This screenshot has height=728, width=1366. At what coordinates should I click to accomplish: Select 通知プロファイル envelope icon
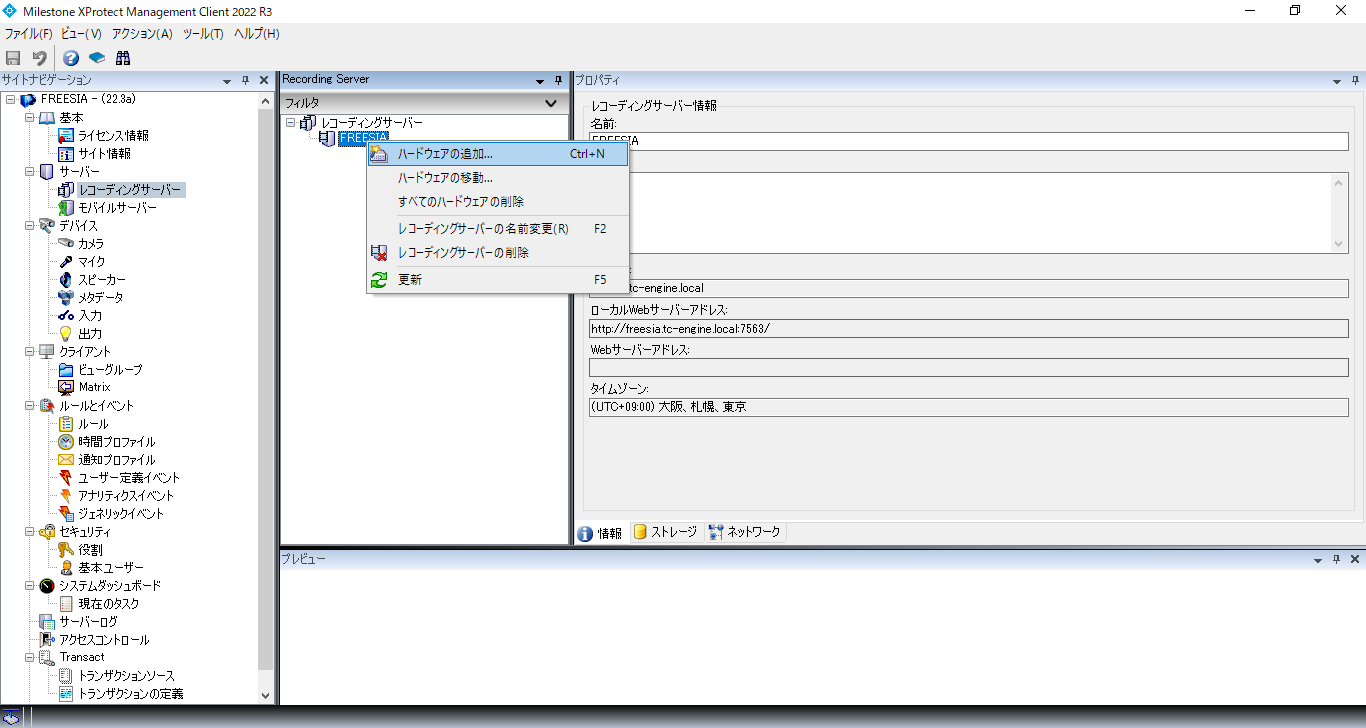[66, 460]
